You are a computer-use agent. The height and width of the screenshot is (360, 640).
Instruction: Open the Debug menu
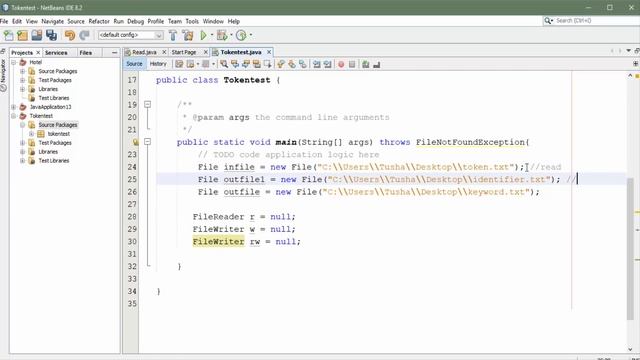[x=136, y=21]
